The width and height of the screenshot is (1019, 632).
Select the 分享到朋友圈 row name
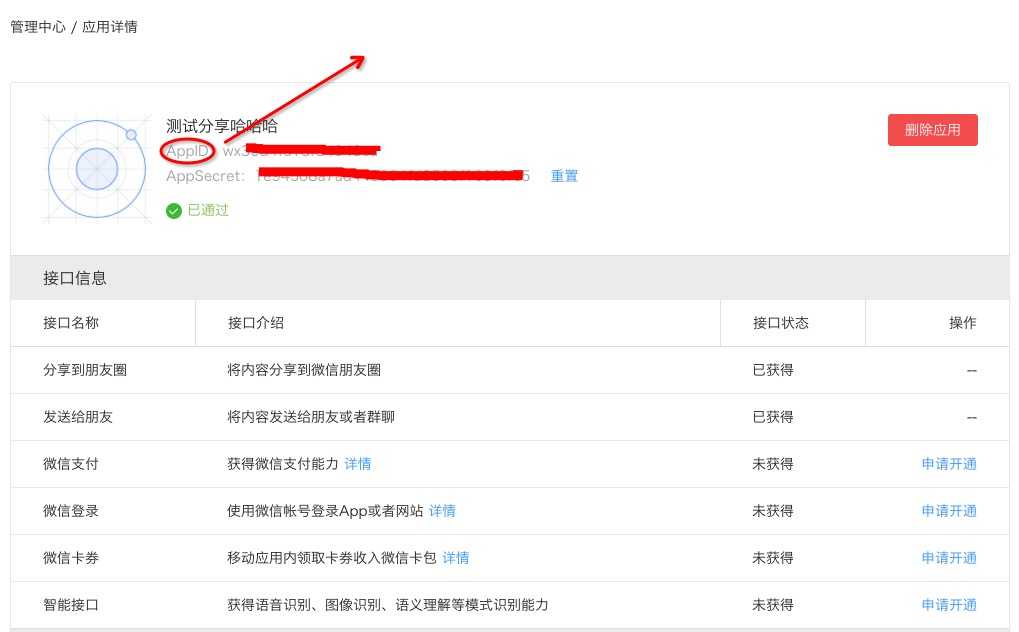[x=85, y=370]
